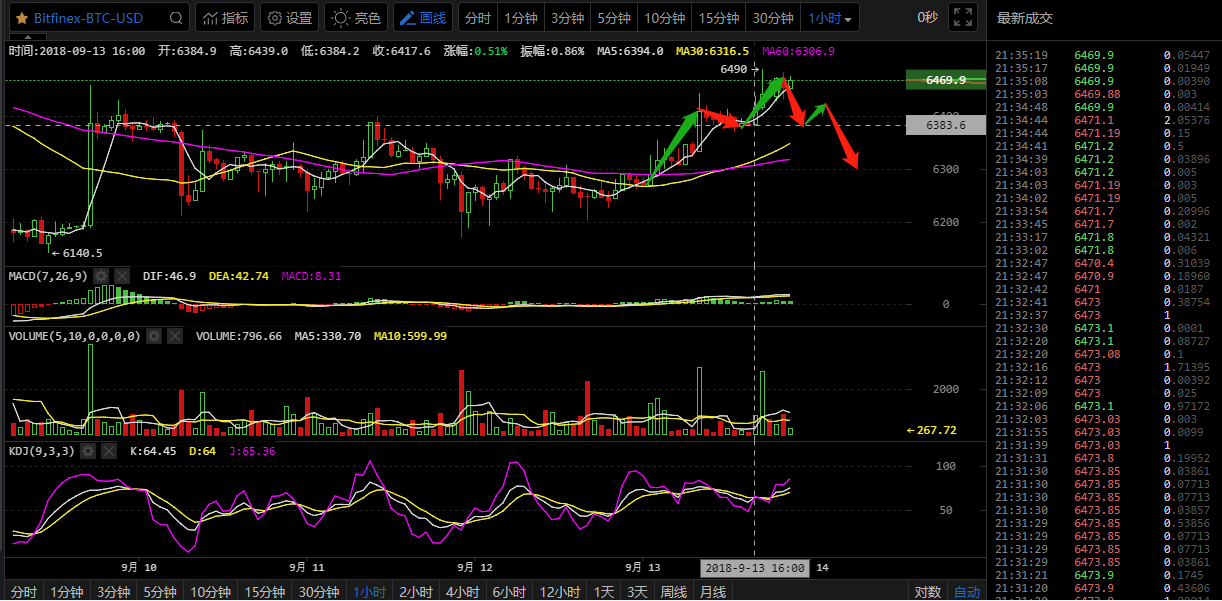Image resolution: width=1222 pixels, height=601 pixels.
Task: Click the MA30:6316.5 legend value
Action: (x=712, y=50)
